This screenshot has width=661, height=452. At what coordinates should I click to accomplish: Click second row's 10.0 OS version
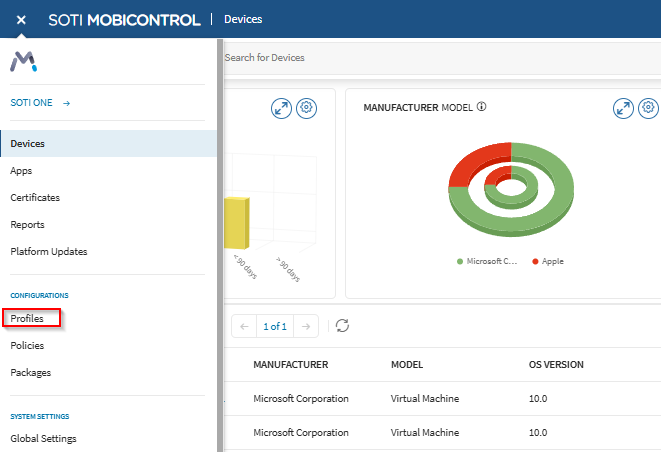pos(538,433)
